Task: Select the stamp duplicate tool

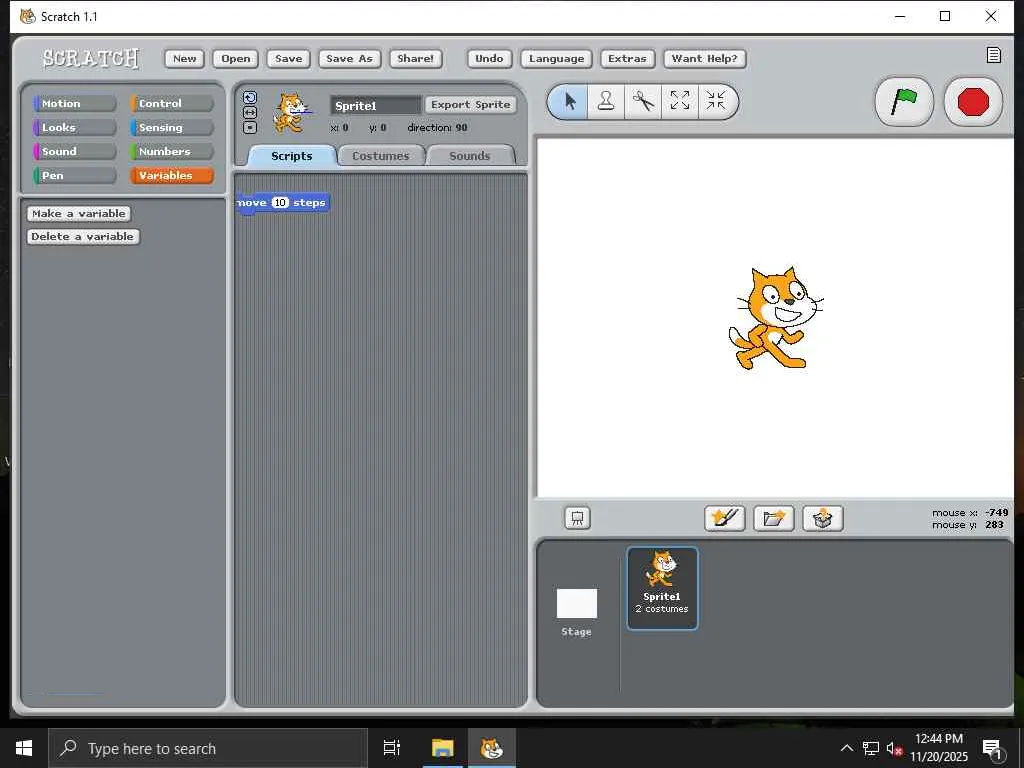Action: (606, 102)
